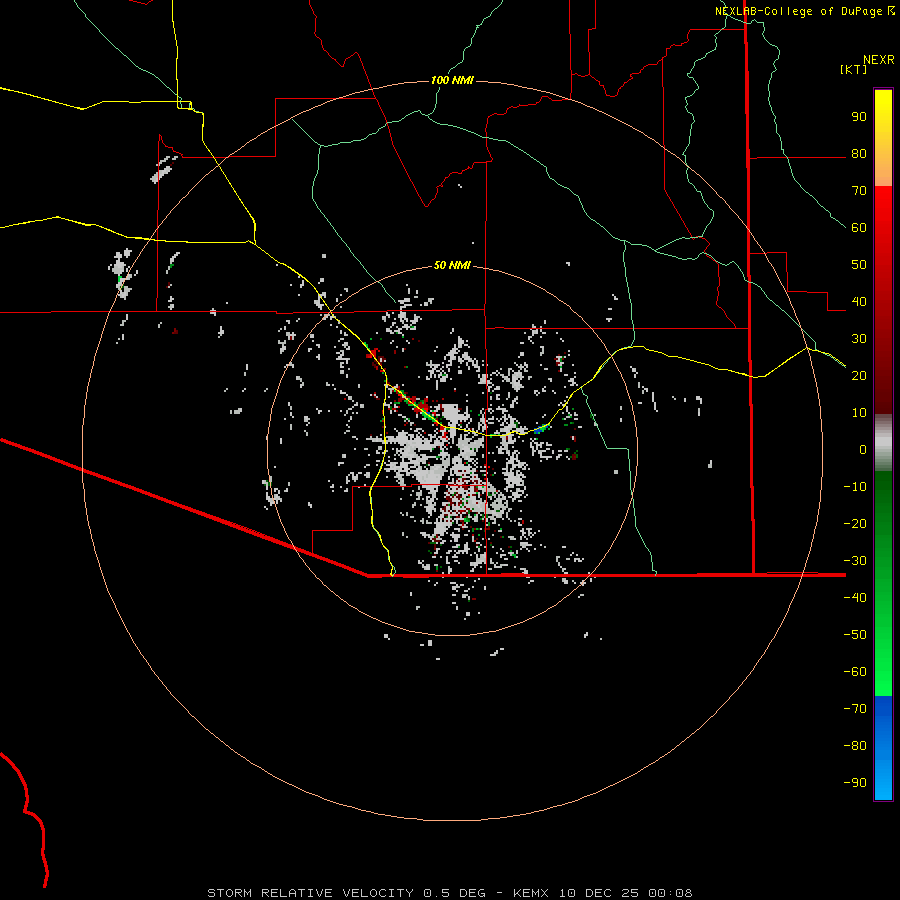This screenshot has width=900, height=900.
Task: Click the [KT] units label
Action: pyautogui.click(x=854, y=69)
